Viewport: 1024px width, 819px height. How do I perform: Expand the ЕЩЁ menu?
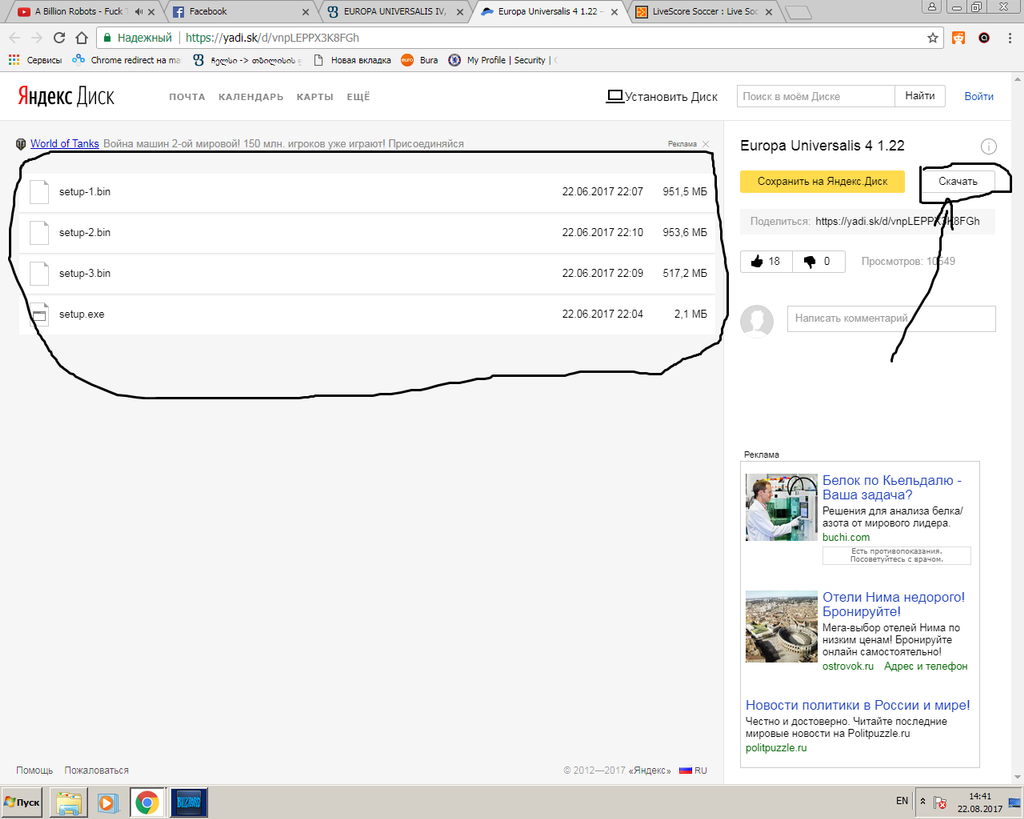tap(358, 97)
